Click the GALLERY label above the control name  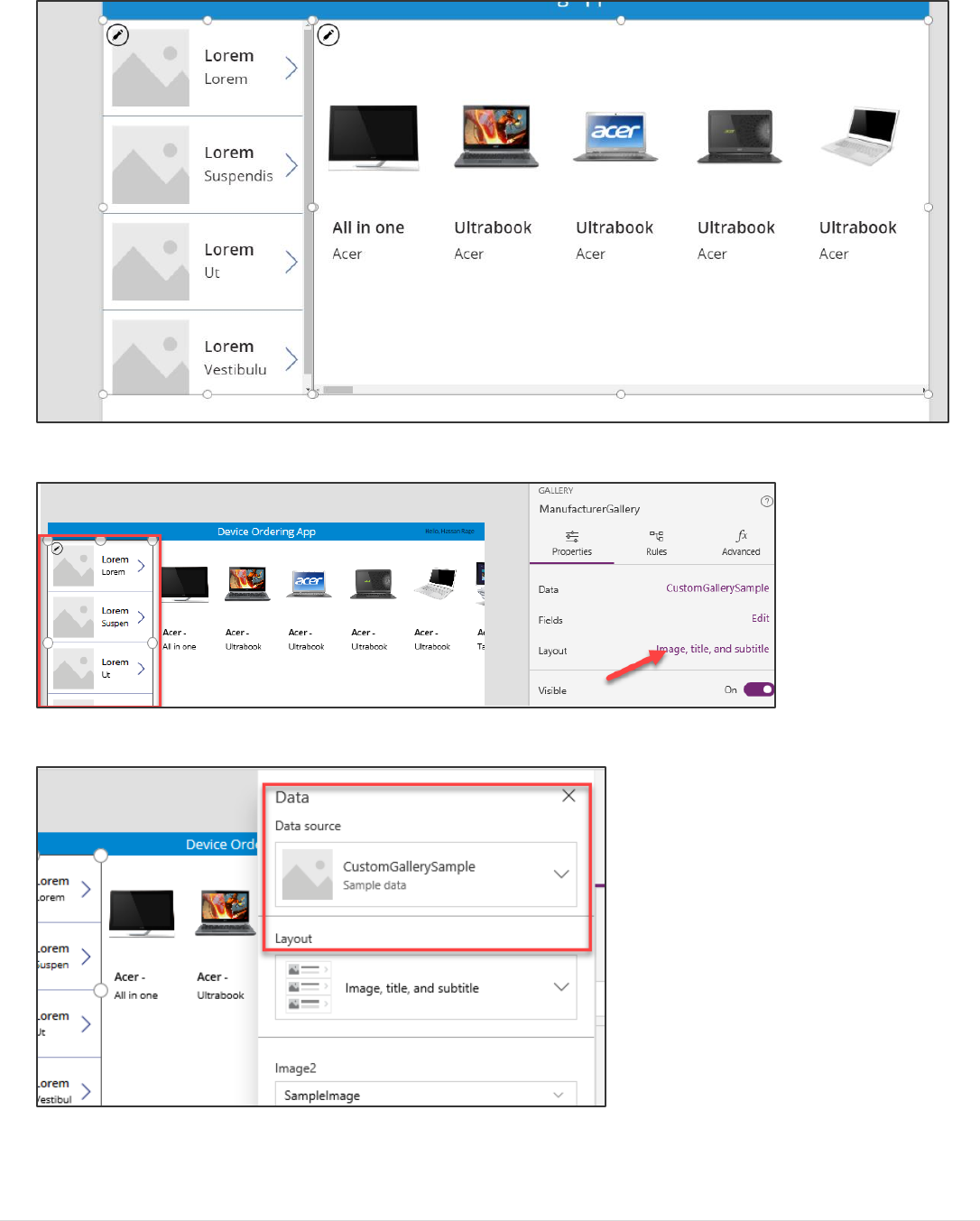pyautogui.click(x=556, y=491)
